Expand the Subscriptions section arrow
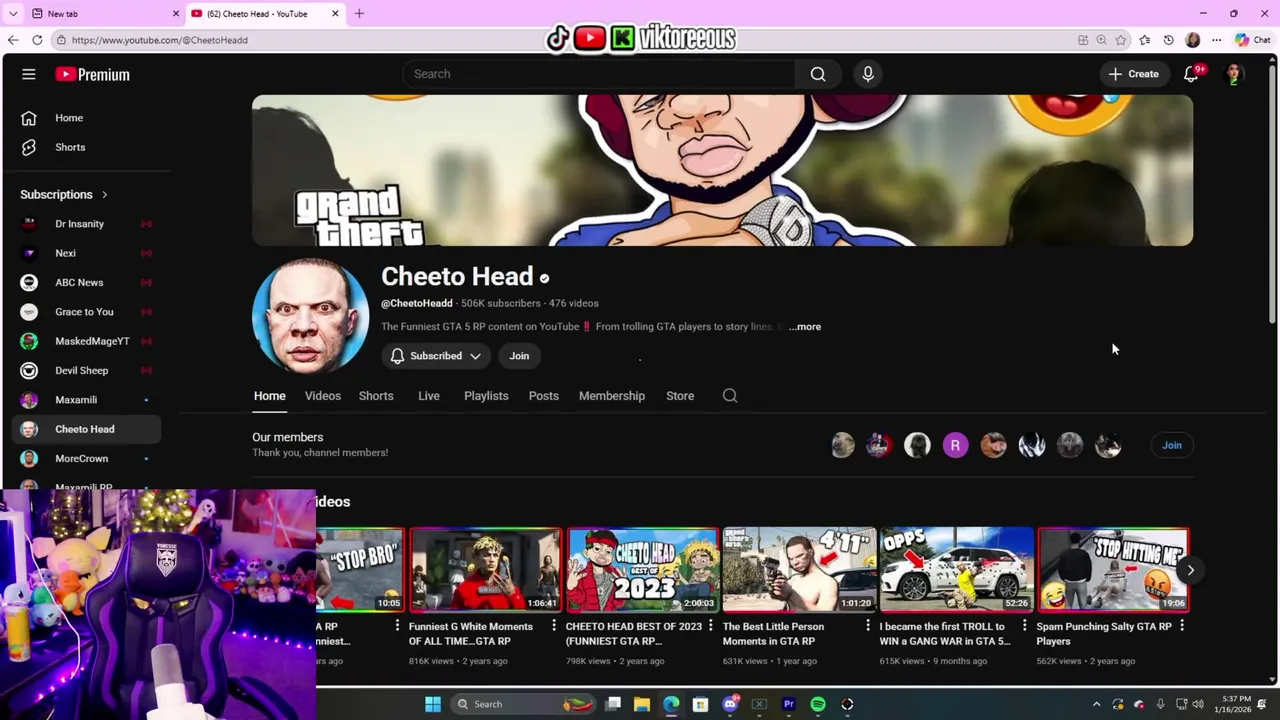The width and height of the screenshot is (1280, 720). (x=104, y=195)
